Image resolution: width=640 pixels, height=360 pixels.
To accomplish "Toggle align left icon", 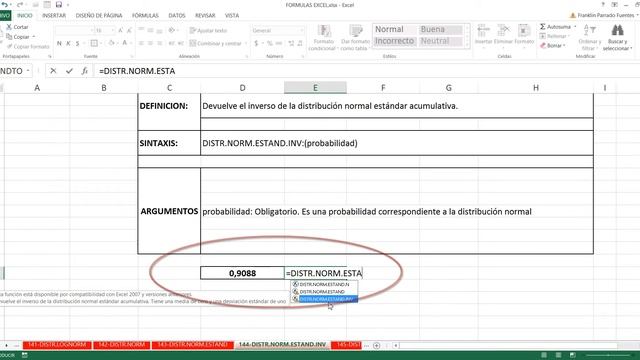I will click(x=141, y=43).
